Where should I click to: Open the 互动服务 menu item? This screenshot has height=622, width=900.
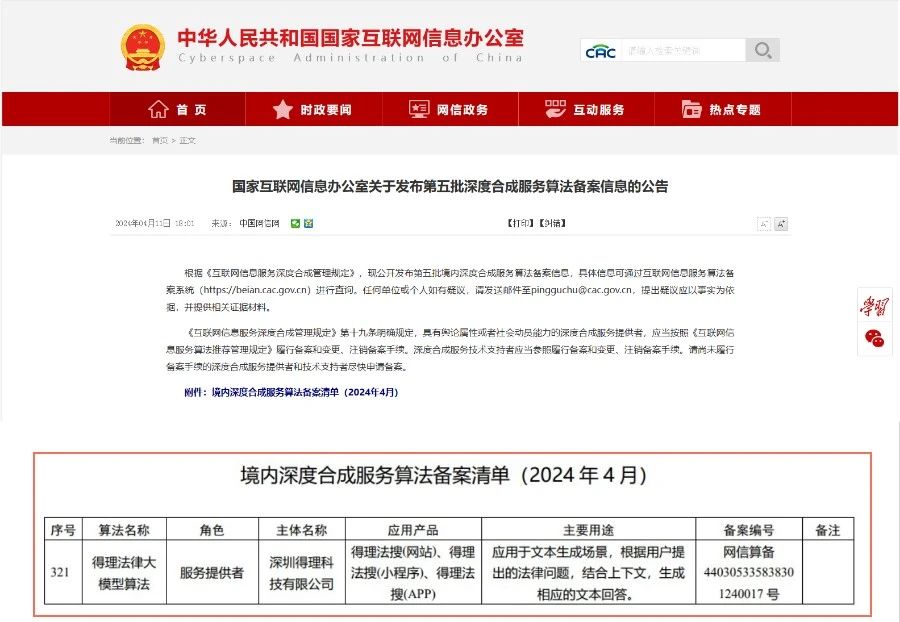(586, 109)
